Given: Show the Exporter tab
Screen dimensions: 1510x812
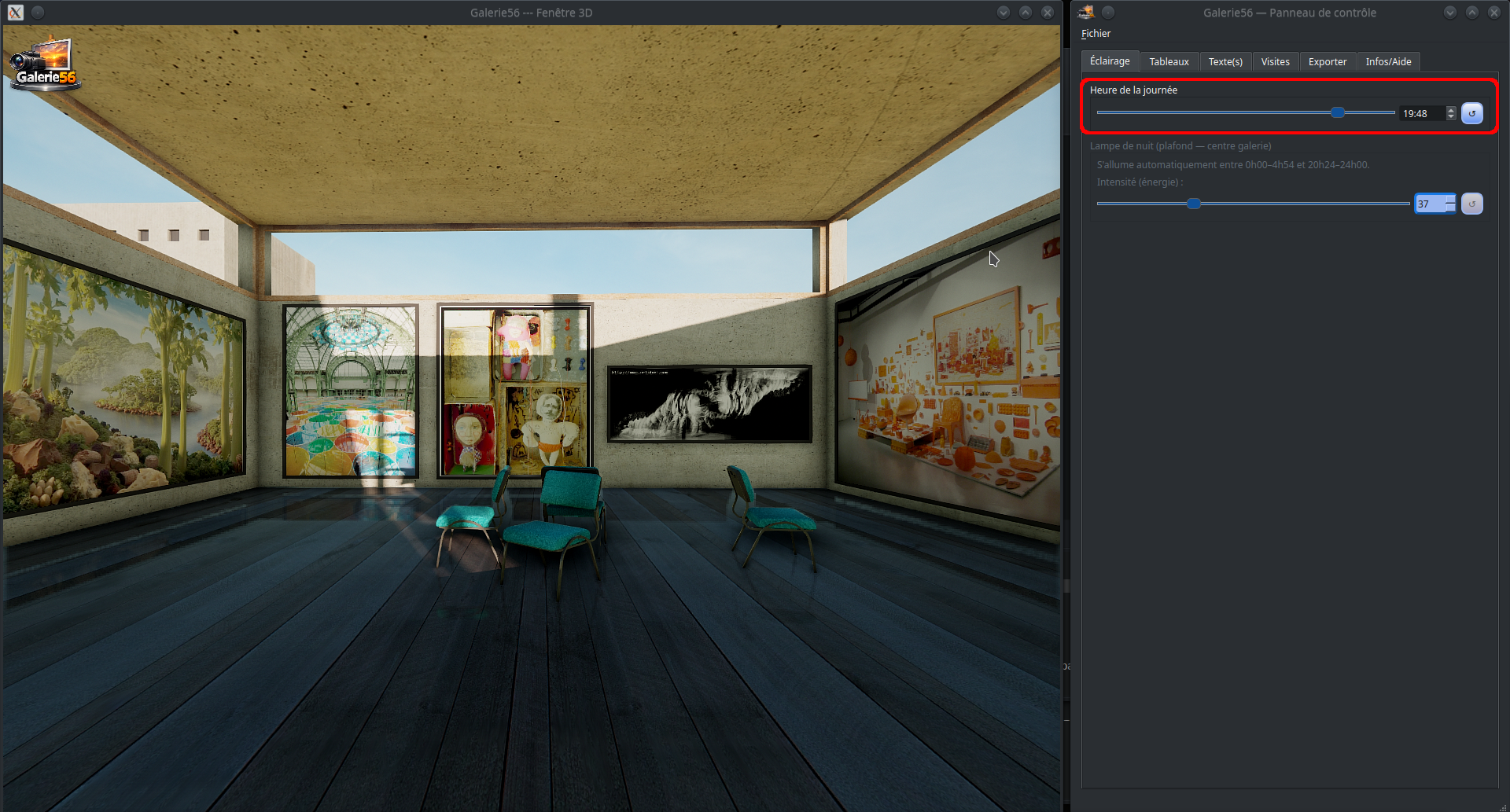Looking at the screenshot, I should [1328, 62].
